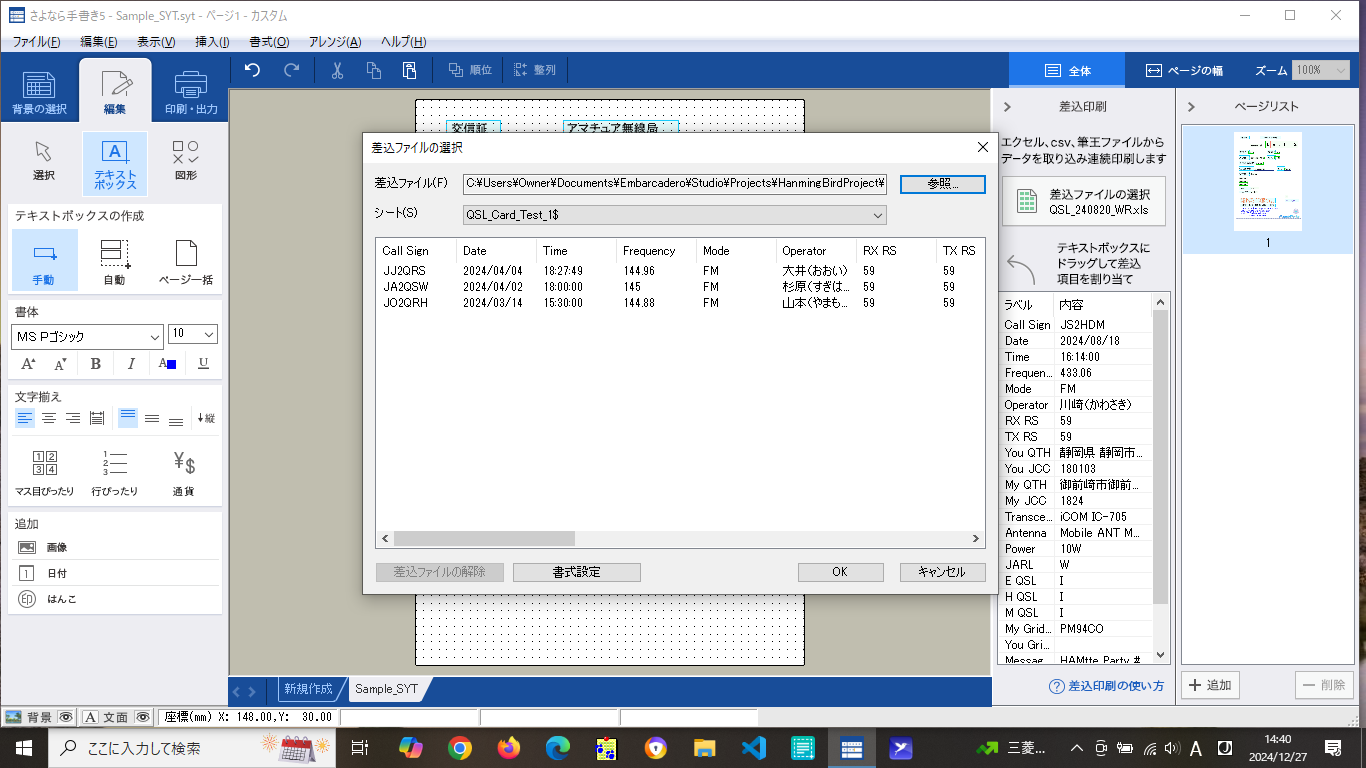Screen dimensions: 1366x768
Task: Click 追加 add page button
Action: tap(1211, 685)
